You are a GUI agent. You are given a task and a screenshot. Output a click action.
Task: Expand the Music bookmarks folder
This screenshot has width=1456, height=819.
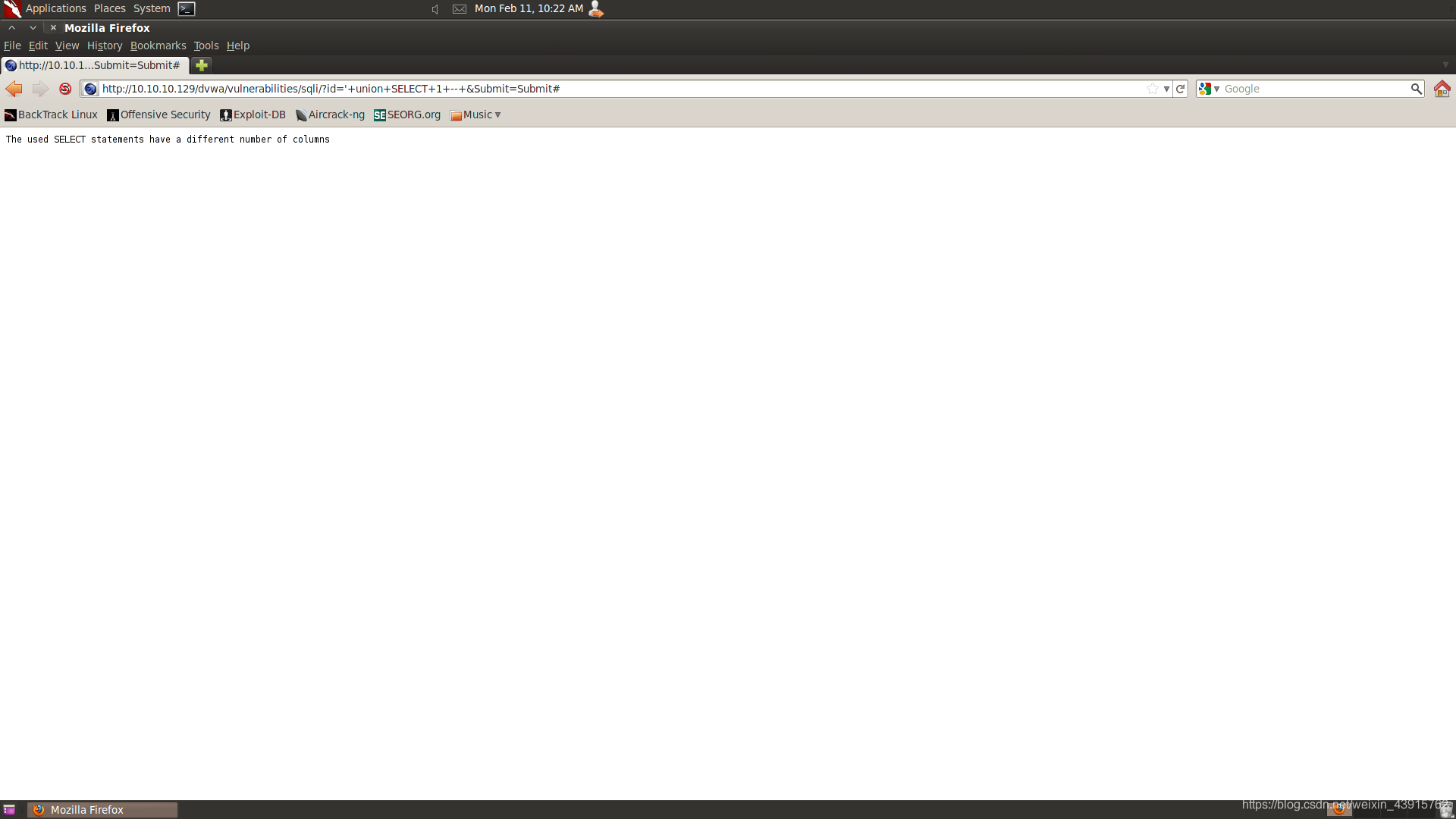pos(475,114)
